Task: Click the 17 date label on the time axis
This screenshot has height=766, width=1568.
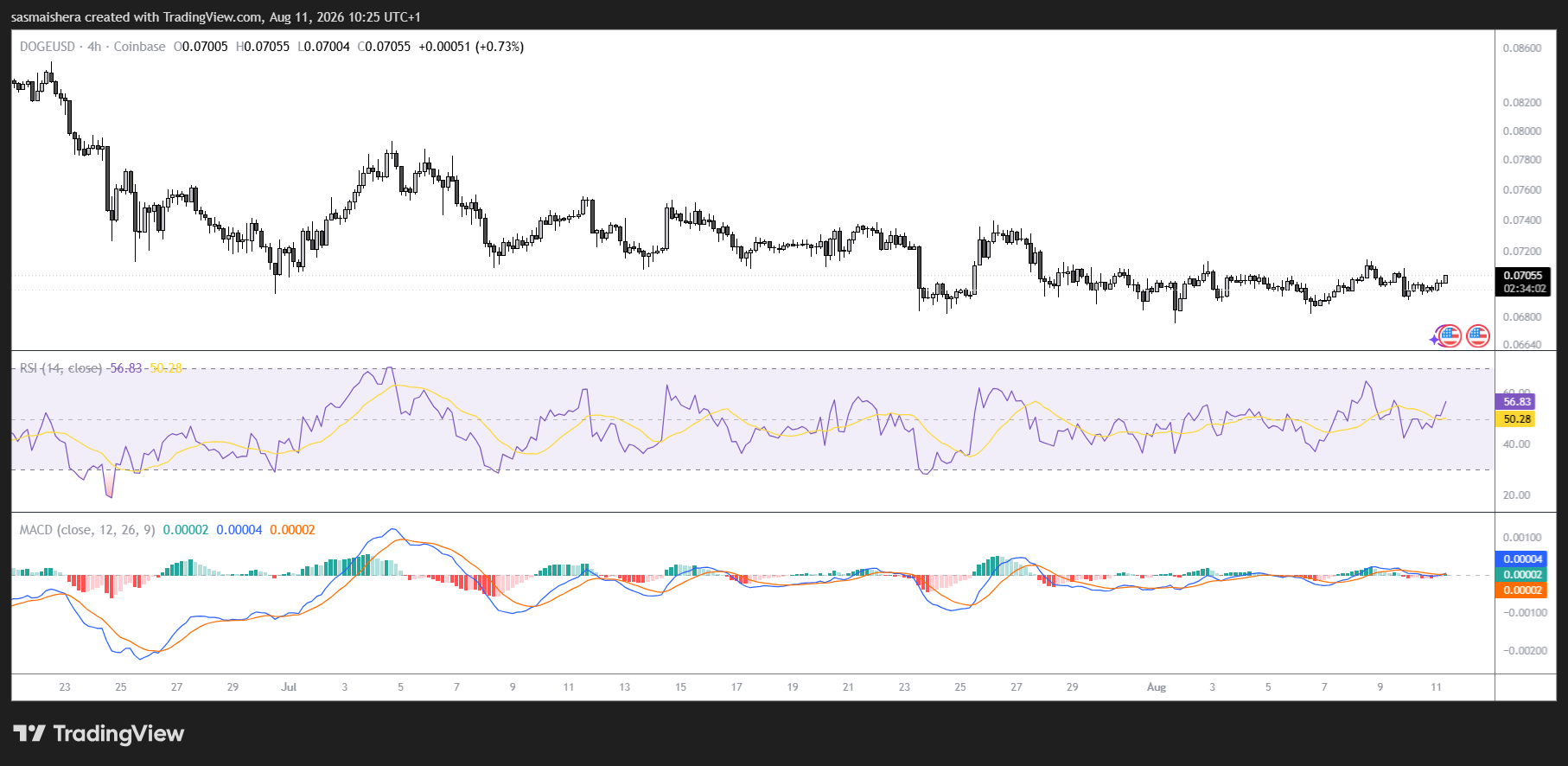Action: 736,687
